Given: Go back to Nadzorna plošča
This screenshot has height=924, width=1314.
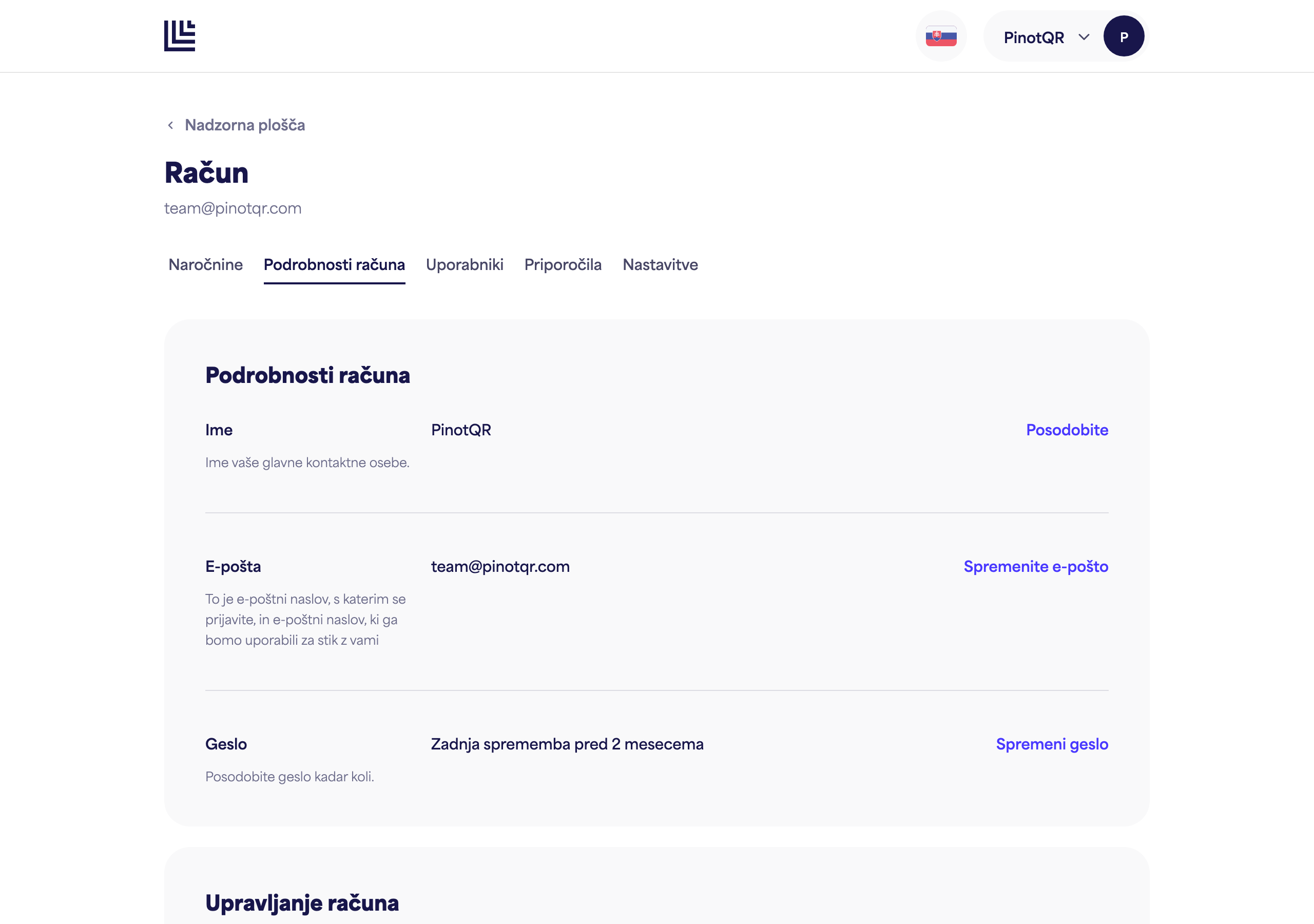Looking at the screenshot, I should point(244,125).
